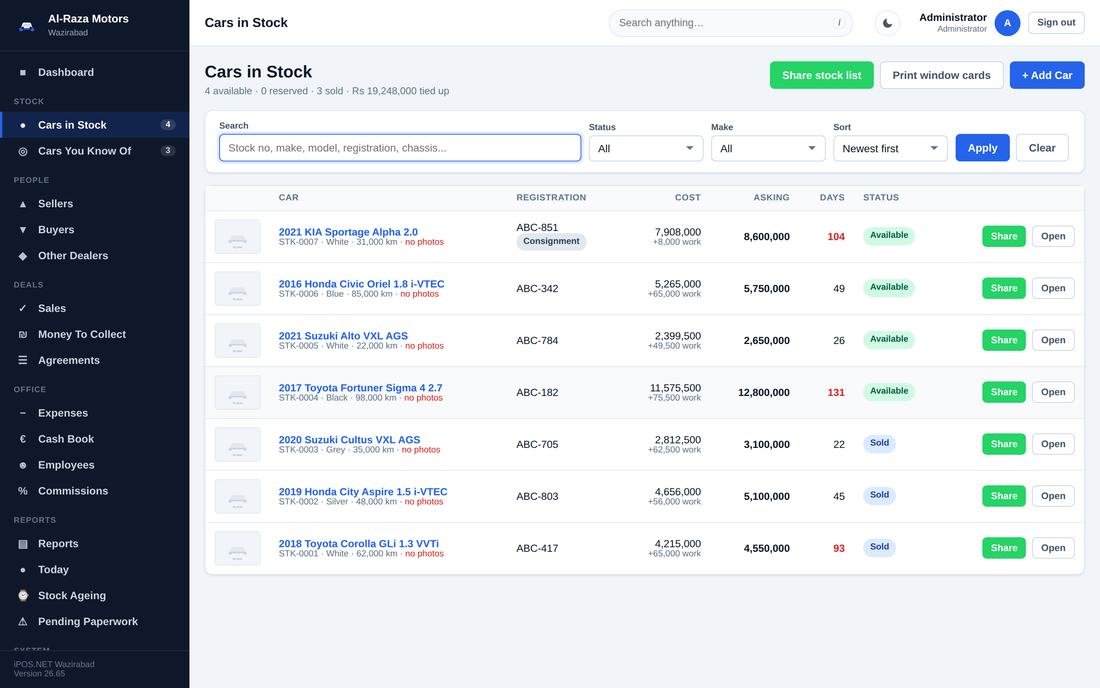Open the Status filter dropdown

645,149
